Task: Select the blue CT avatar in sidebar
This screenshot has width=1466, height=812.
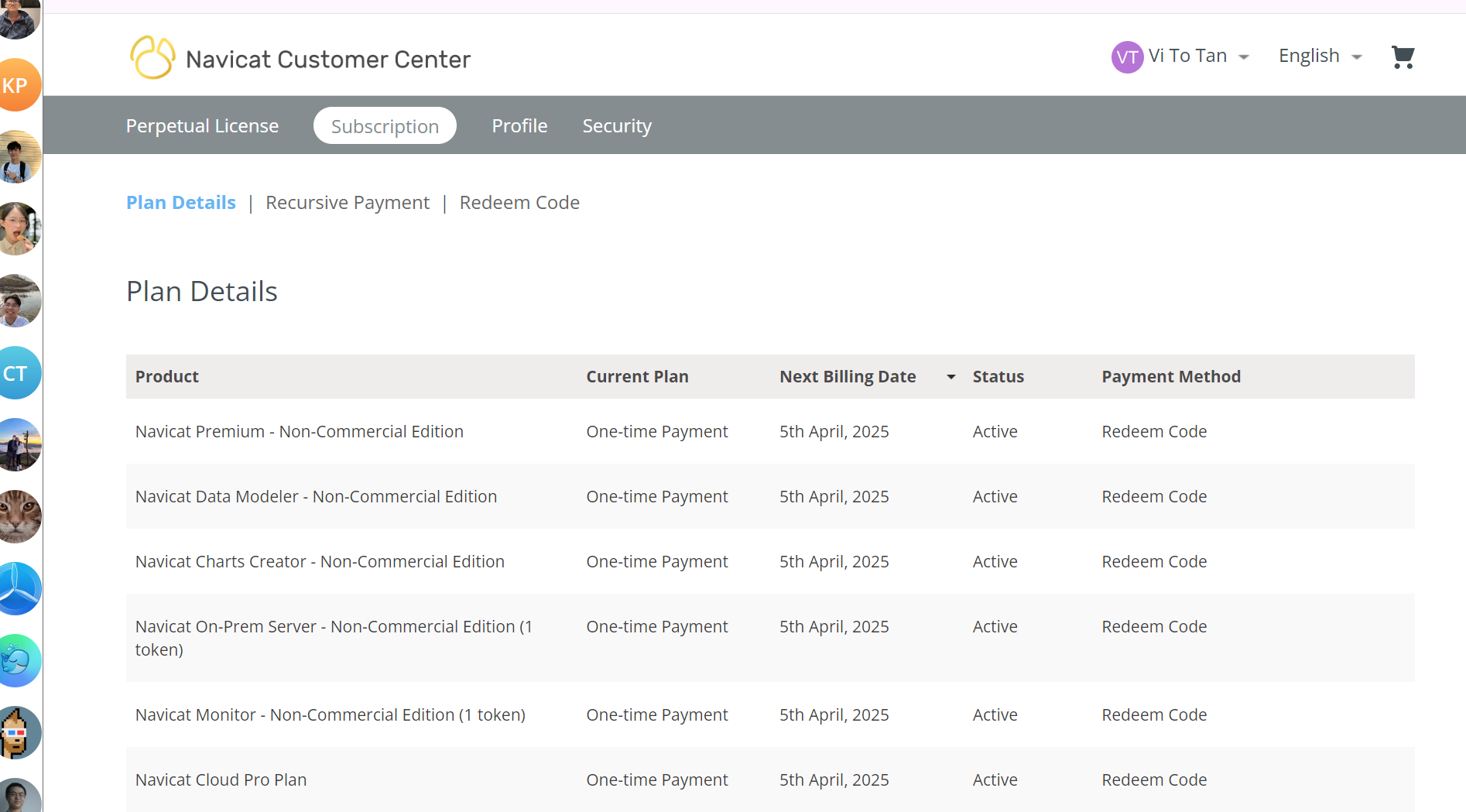Action: tap(16, 373)
